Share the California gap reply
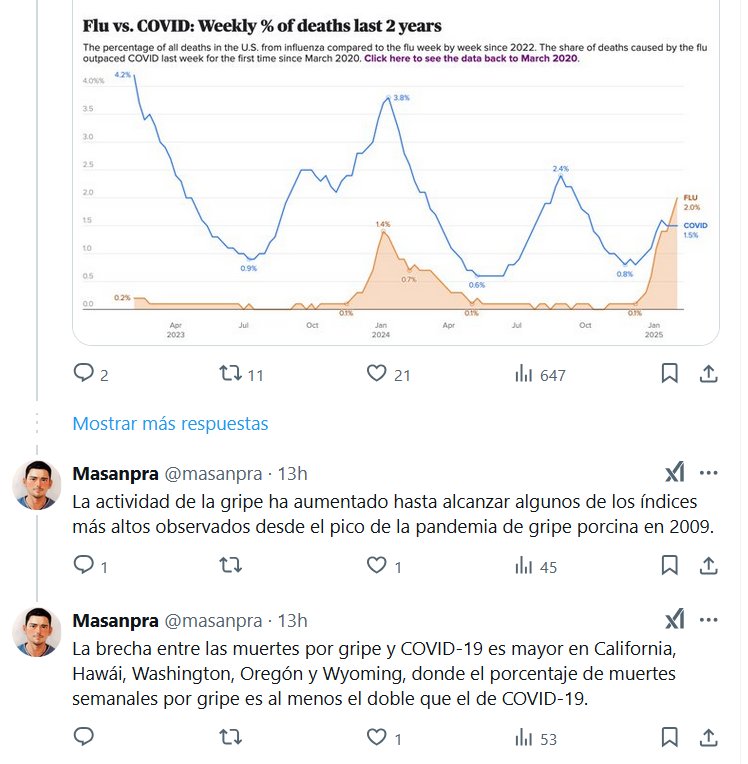This screenshot has height=764, width=748. (x=708, y=738)
